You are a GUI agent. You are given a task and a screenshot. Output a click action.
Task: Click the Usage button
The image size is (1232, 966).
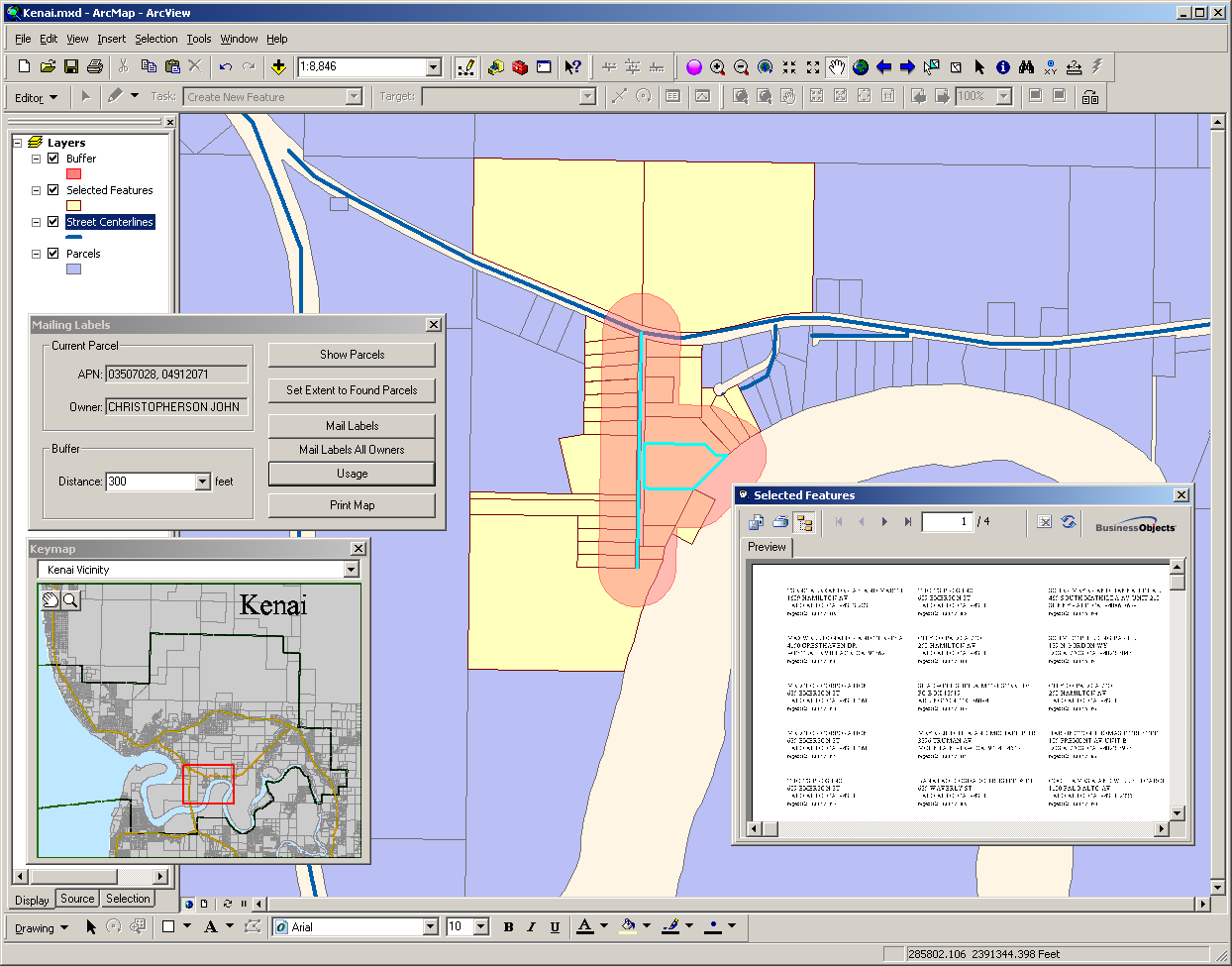352,474
